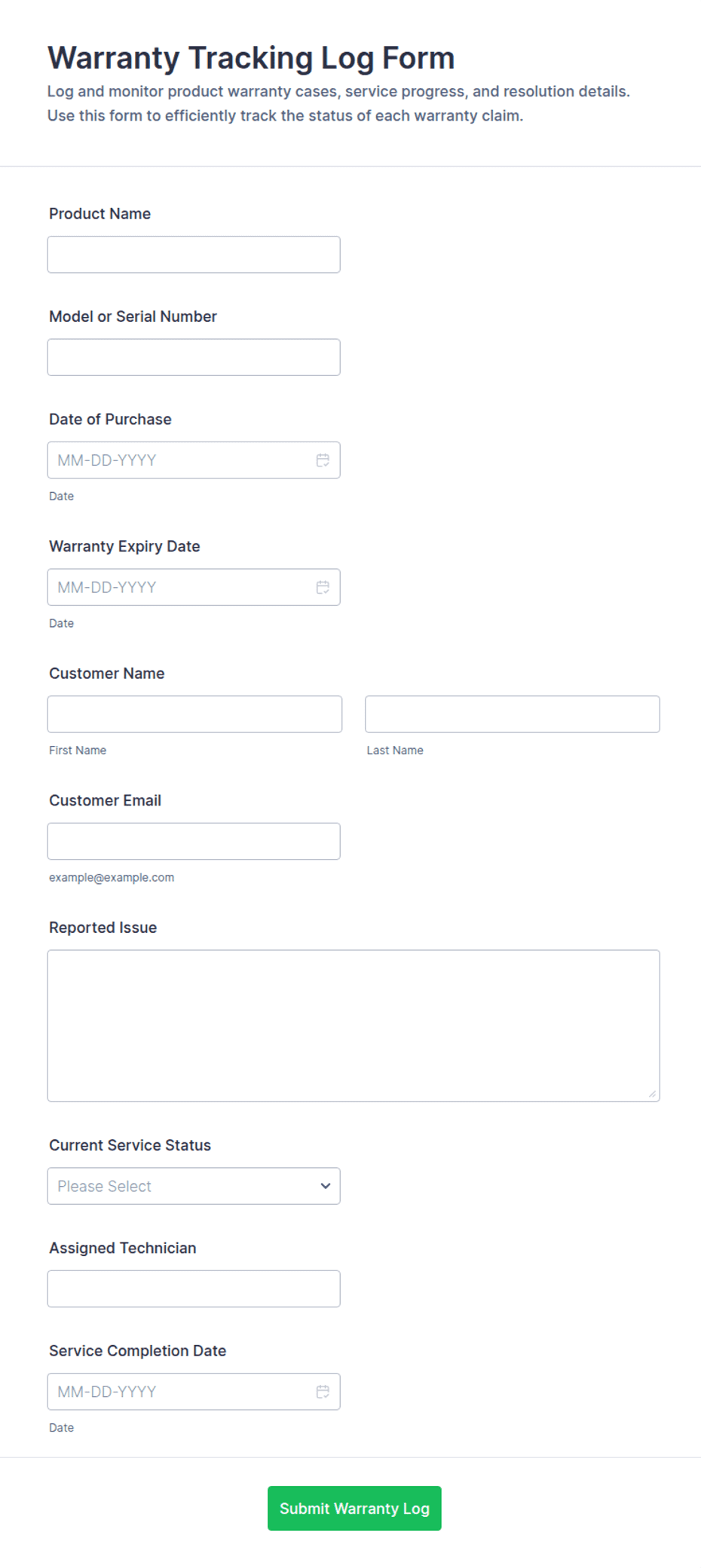Focus the Customer Email field
The image size is (701, 1568).
coord(194,841)
